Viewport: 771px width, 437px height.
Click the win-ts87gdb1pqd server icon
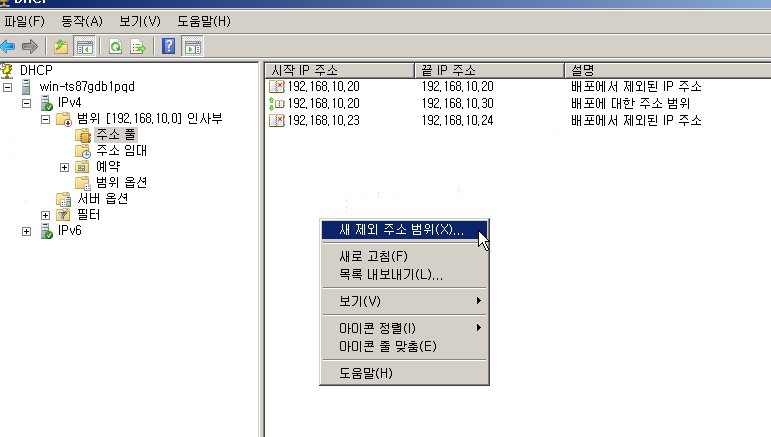[x=27, y=87]
